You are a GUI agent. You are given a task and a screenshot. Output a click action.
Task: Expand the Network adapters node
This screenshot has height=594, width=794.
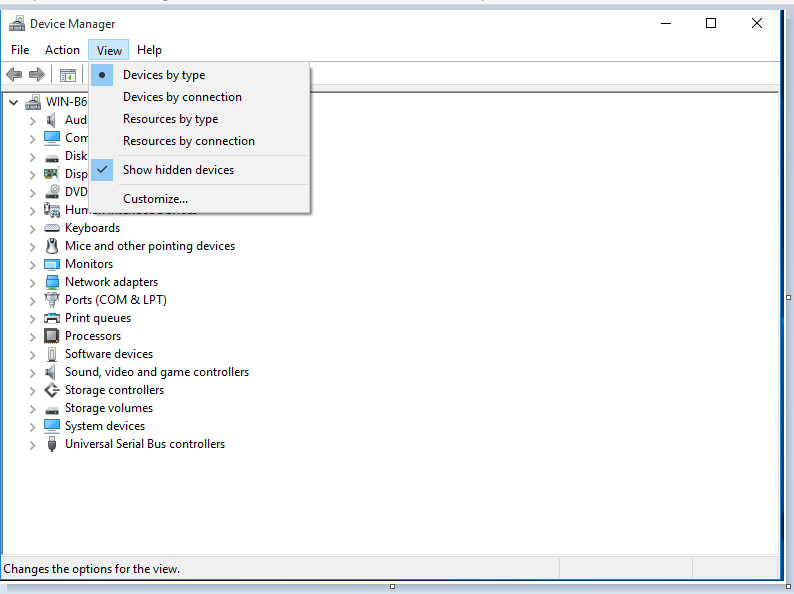pyautogui.click(x=32, y=283)
